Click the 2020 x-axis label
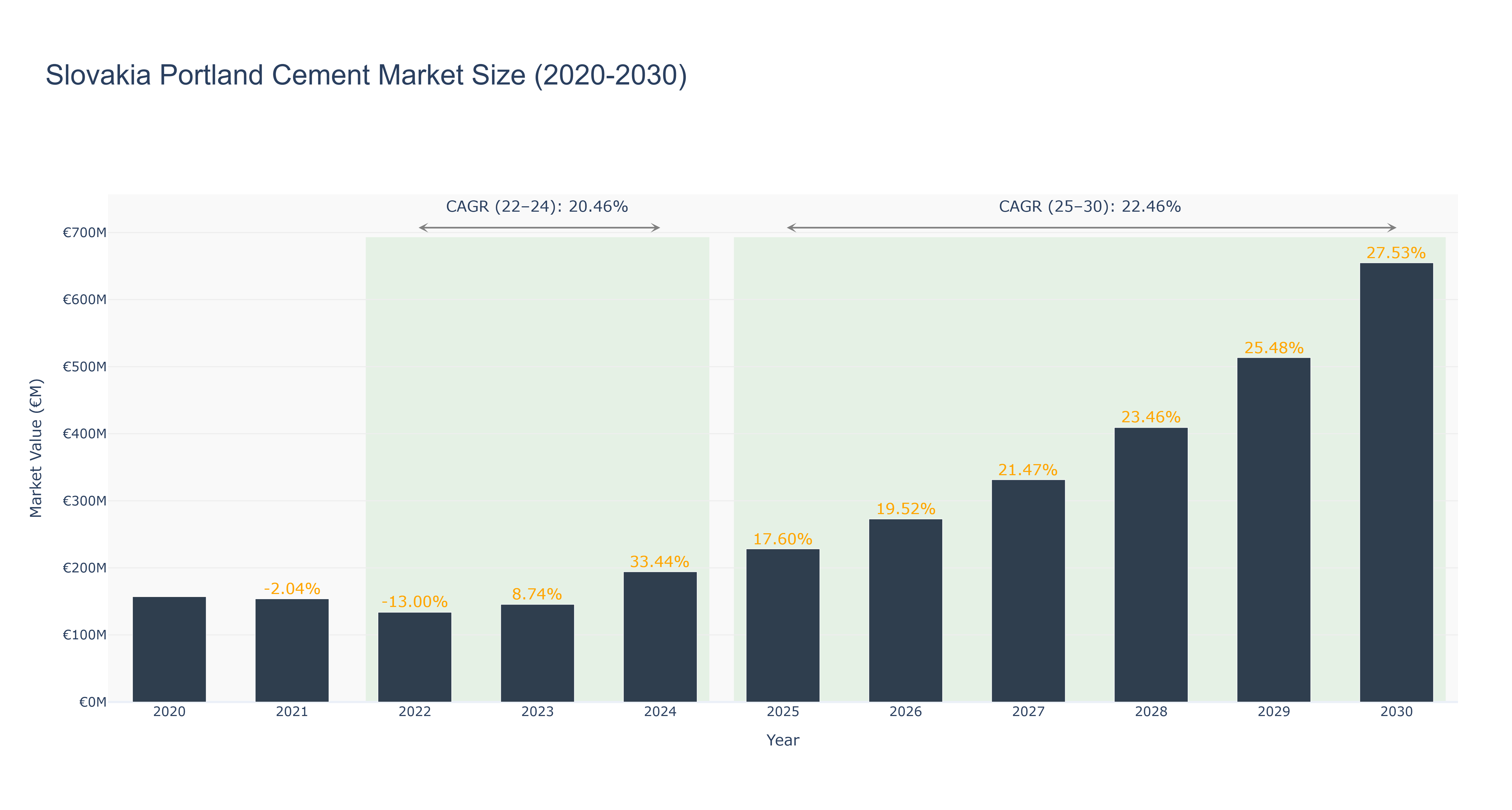 [169, 712]
